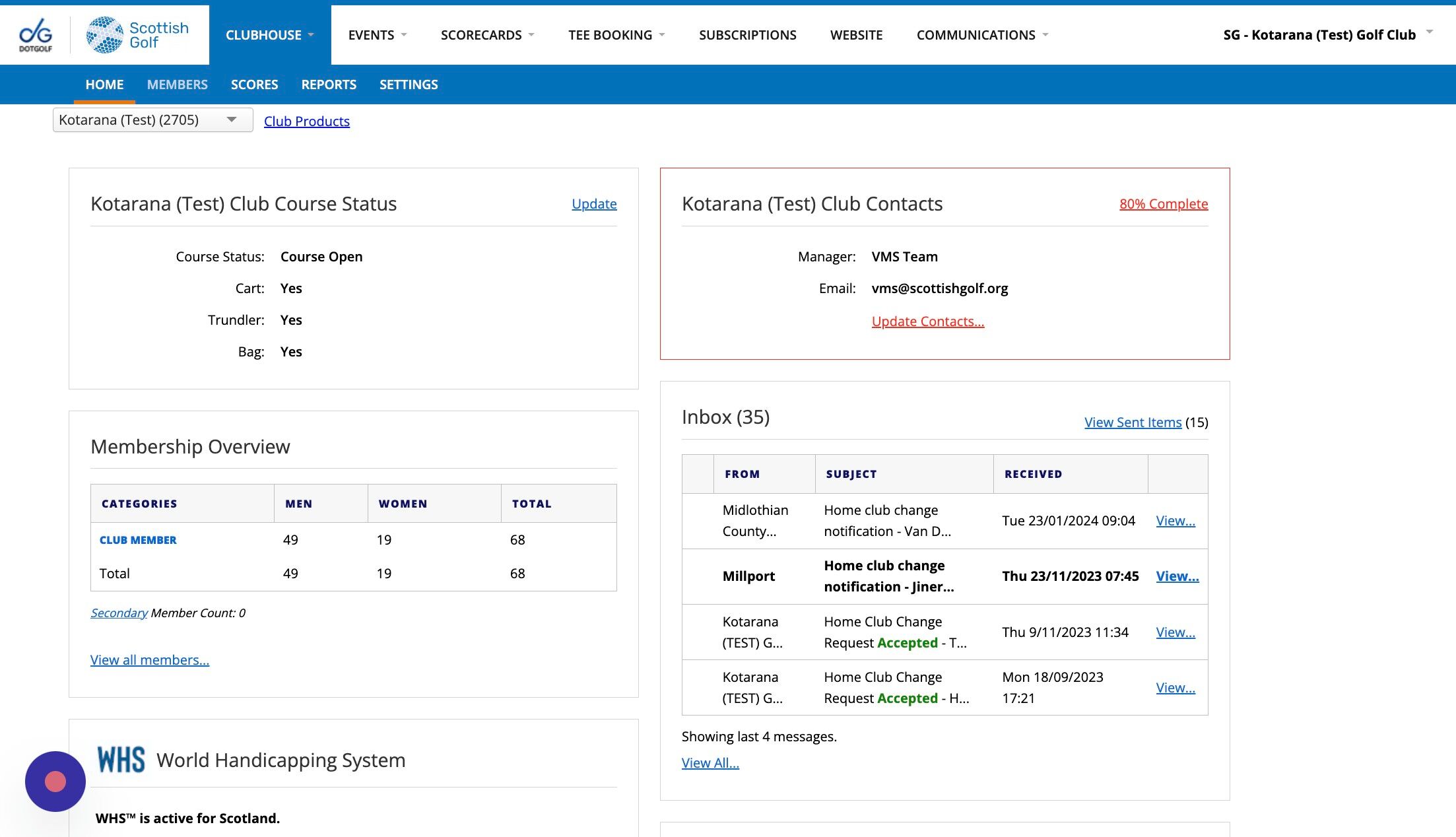Open the Club Products link

click(x=306, y=121)
